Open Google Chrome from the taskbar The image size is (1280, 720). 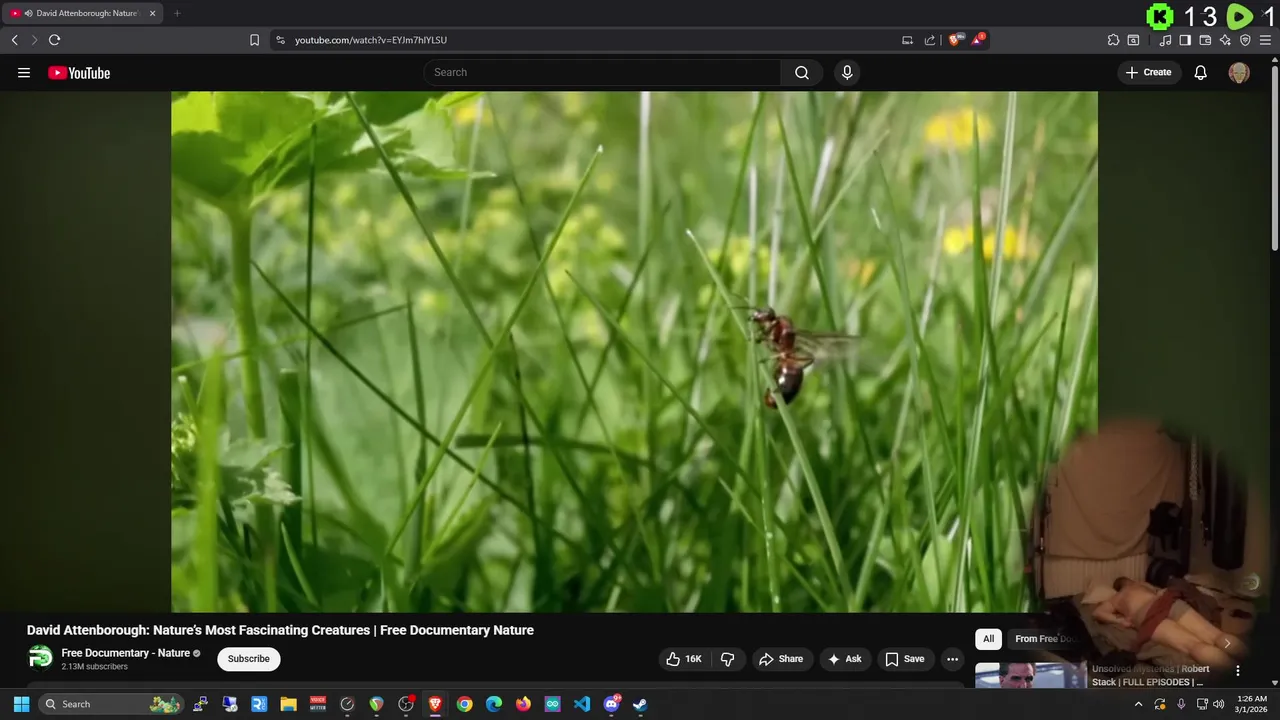click(x=465, y=704)
